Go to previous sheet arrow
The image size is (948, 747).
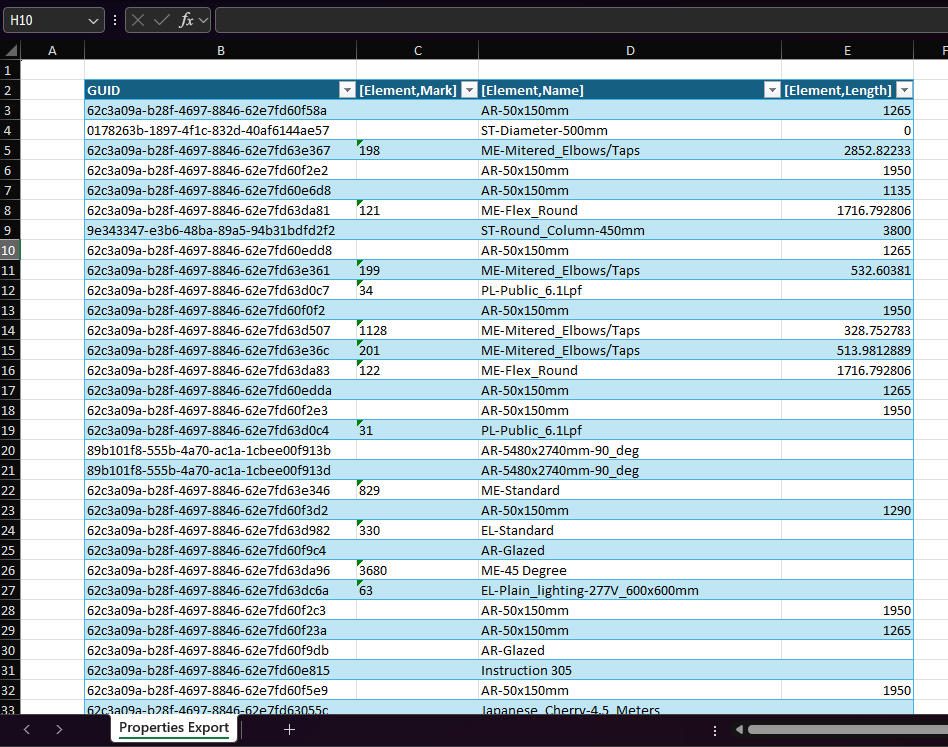coord(27,729)
